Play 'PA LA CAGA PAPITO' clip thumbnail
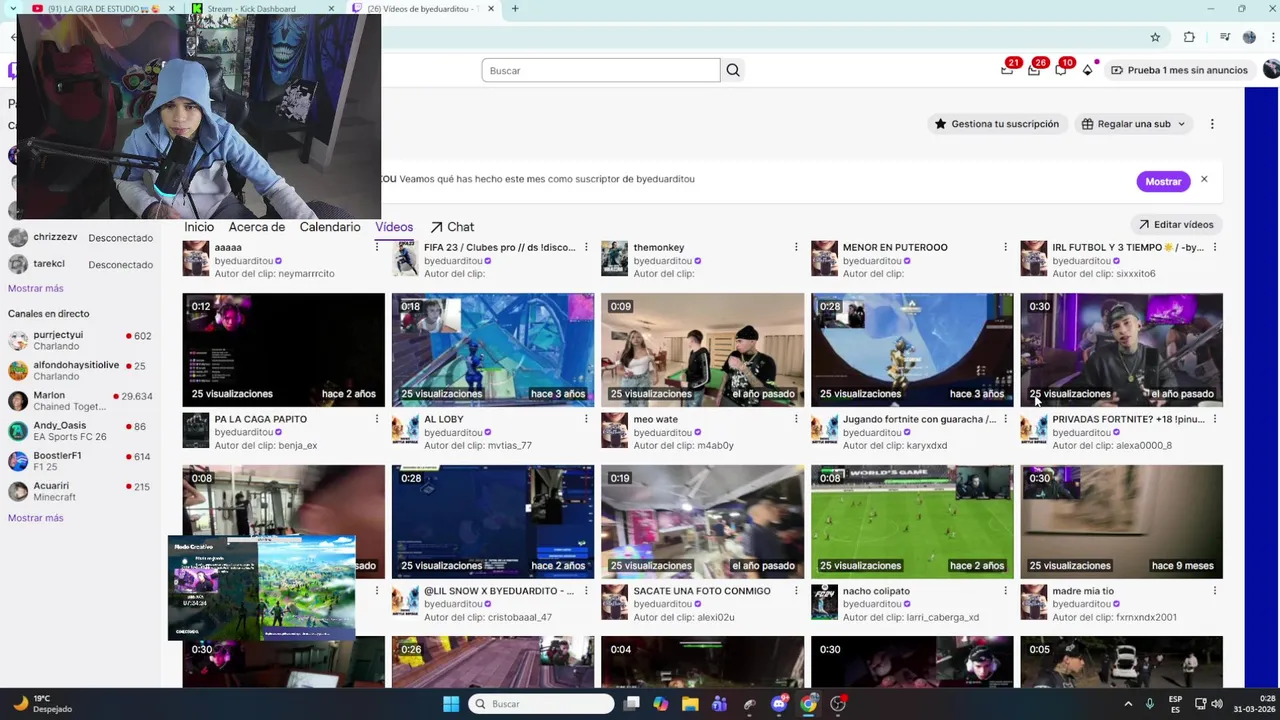 [x=283, y=350]
